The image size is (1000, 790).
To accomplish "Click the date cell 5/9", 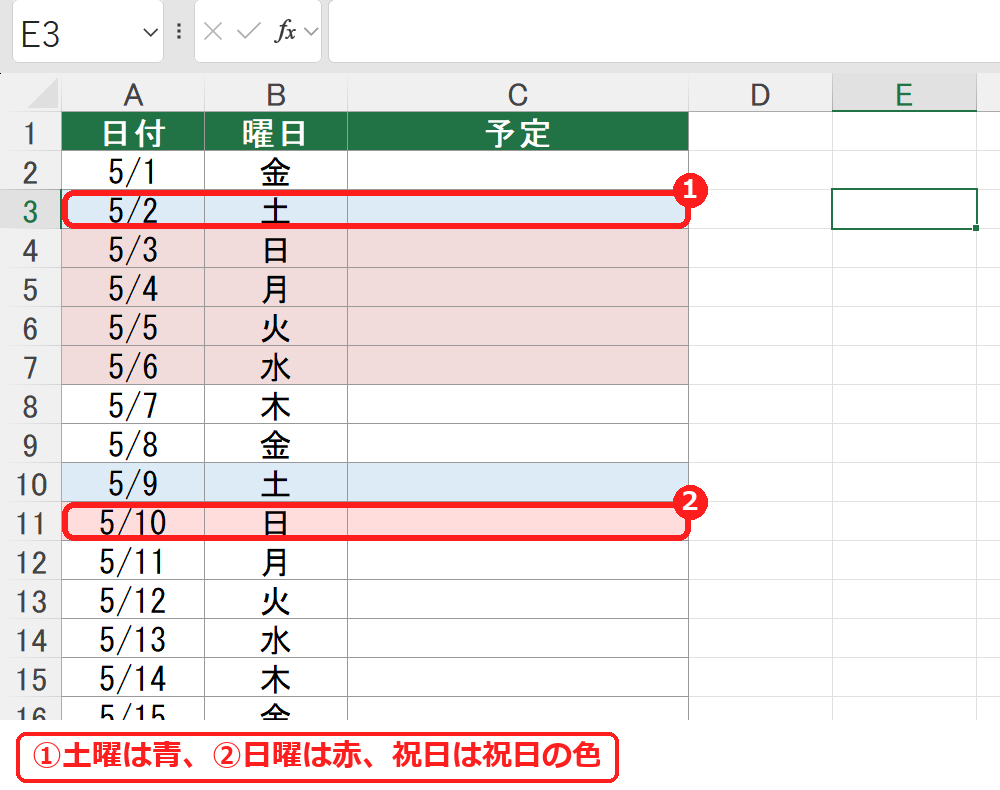I will (x=133, y=483).
